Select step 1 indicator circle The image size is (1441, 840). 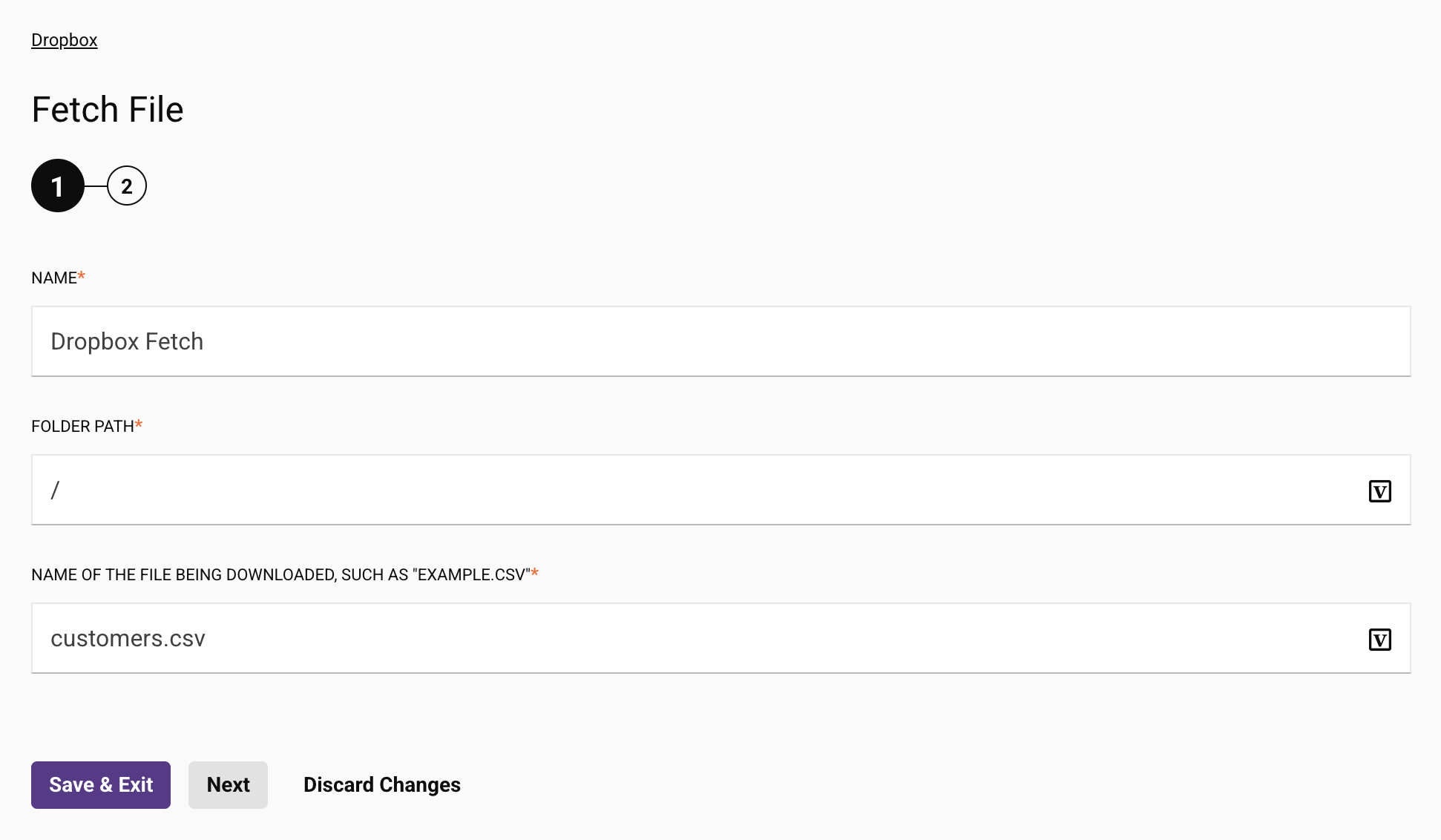(57, 186)
